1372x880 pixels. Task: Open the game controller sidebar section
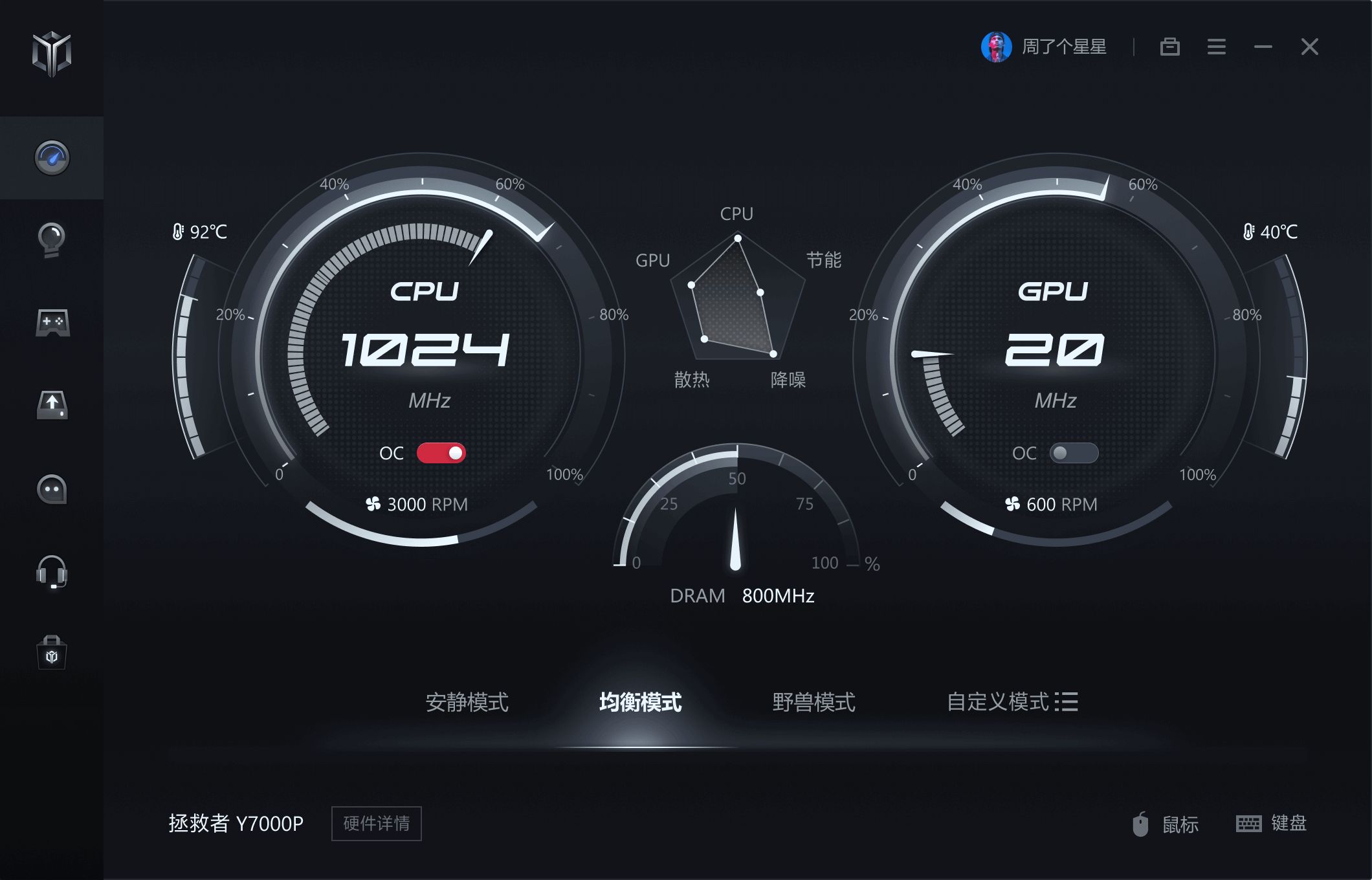click(52, 322)
